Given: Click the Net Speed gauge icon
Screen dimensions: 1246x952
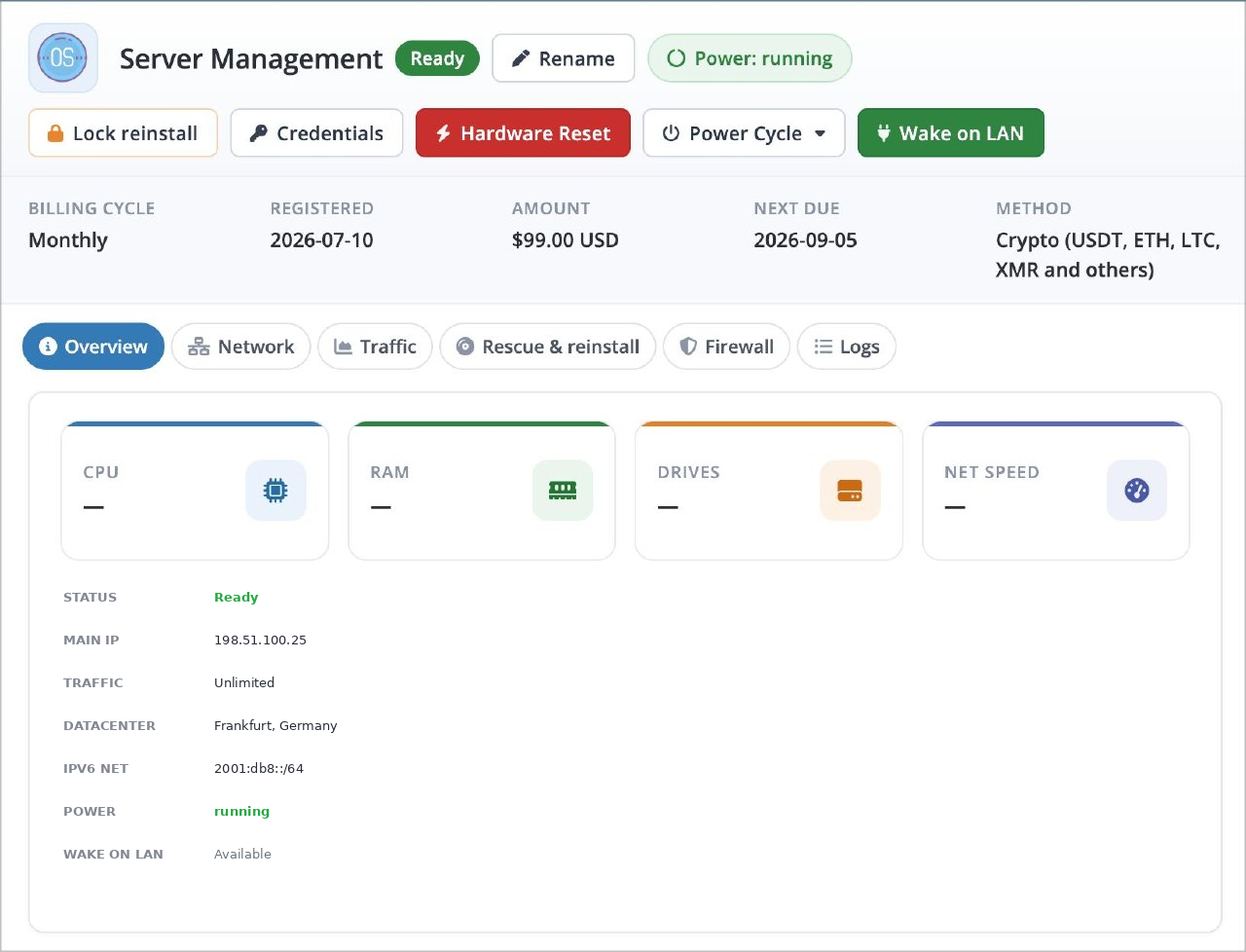Looking at the screenshot, I should point(1137,491).
